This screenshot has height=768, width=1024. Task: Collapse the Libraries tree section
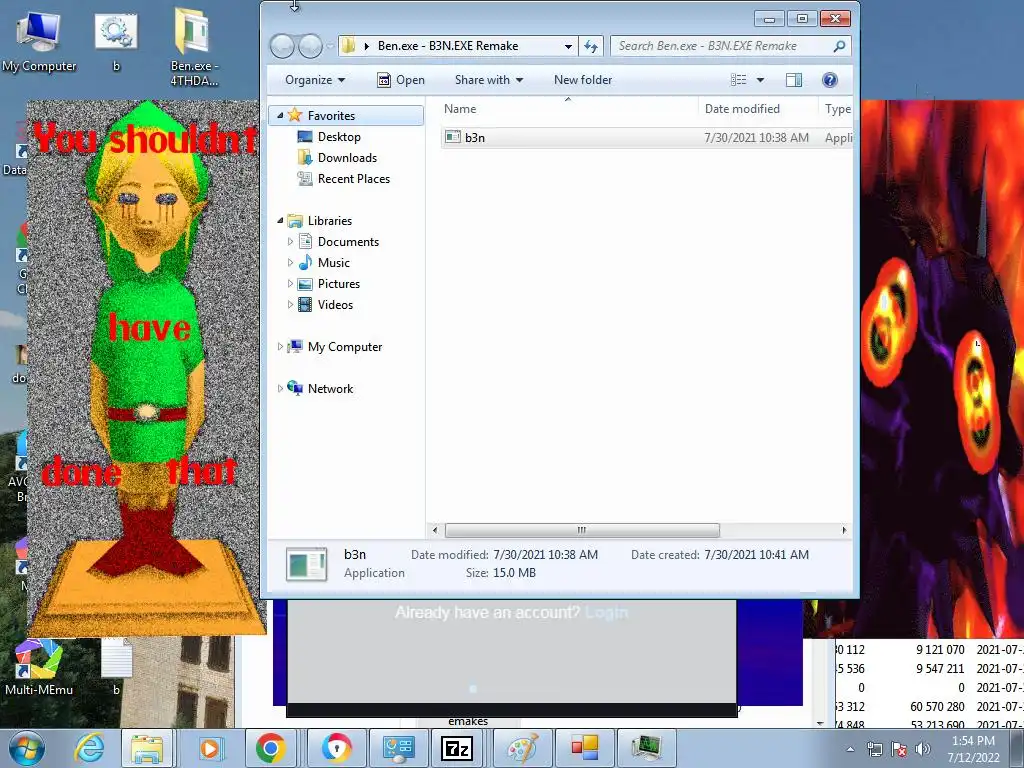(280, 221)
